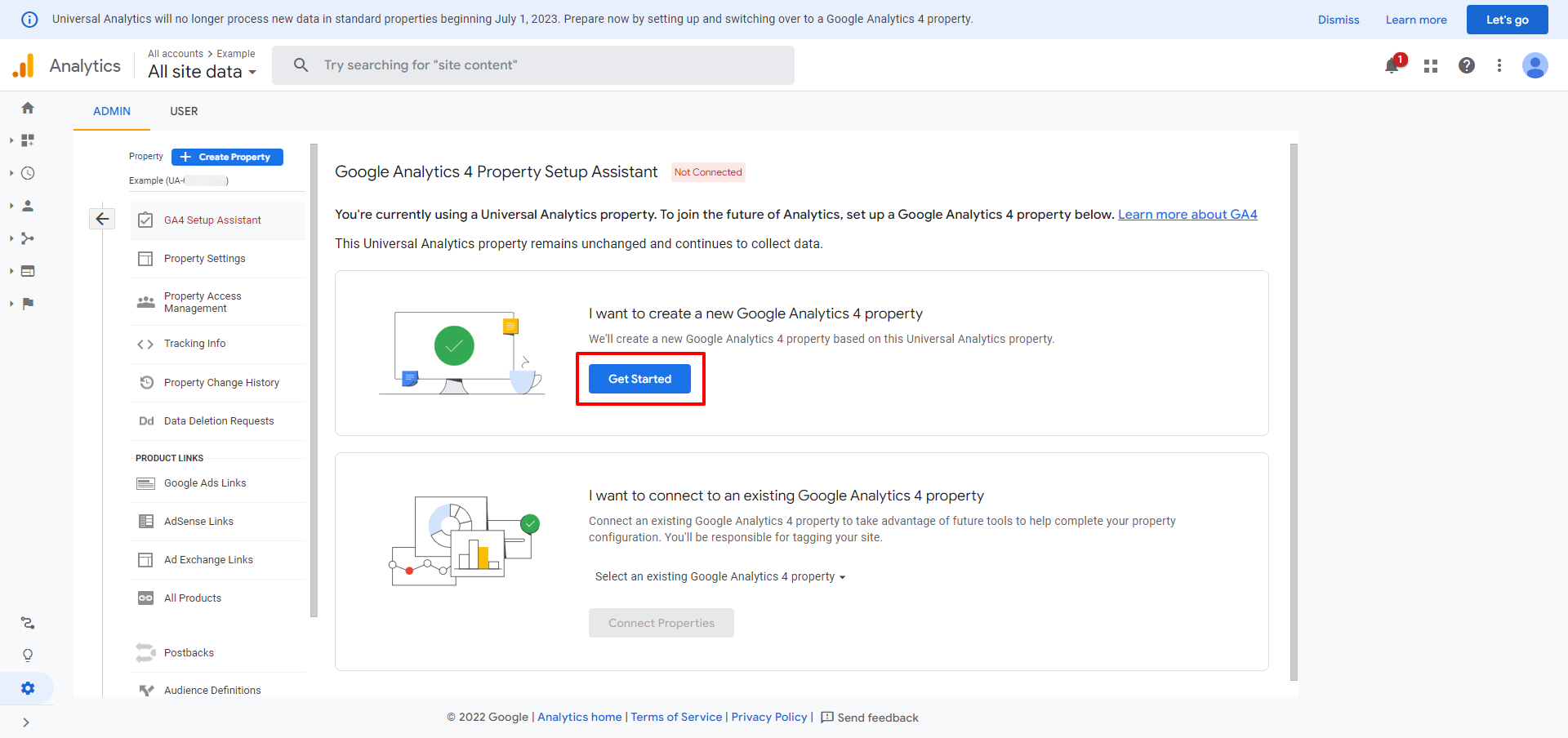Viewport: 1568px width, 738px height.
Task: Expand the left navigation with bottom chevron
Action: pos(26,722)
